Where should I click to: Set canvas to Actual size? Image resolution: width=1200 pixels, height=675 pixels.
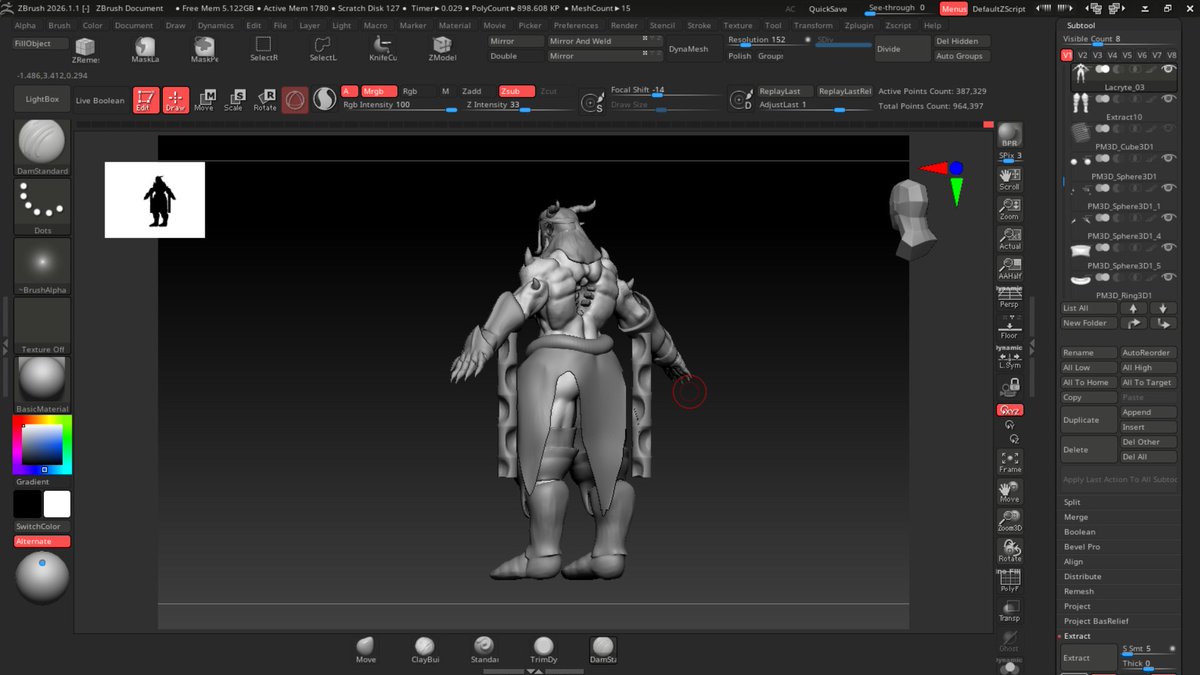pyautogui.click(x=1010, y=239)
